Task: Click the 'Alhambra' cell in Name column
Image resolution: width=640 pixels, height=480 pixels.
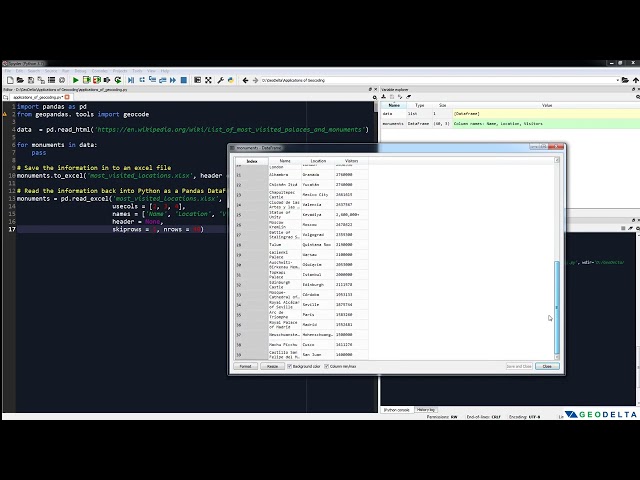Action: (x=285, y=175)
